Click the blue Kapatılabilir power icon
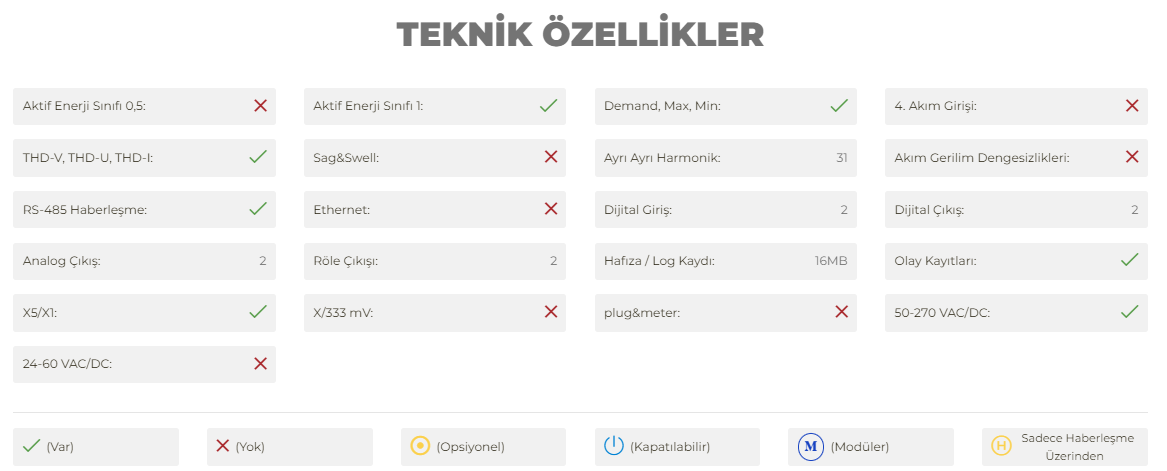The image size is (1167, 471). (613, 446)
